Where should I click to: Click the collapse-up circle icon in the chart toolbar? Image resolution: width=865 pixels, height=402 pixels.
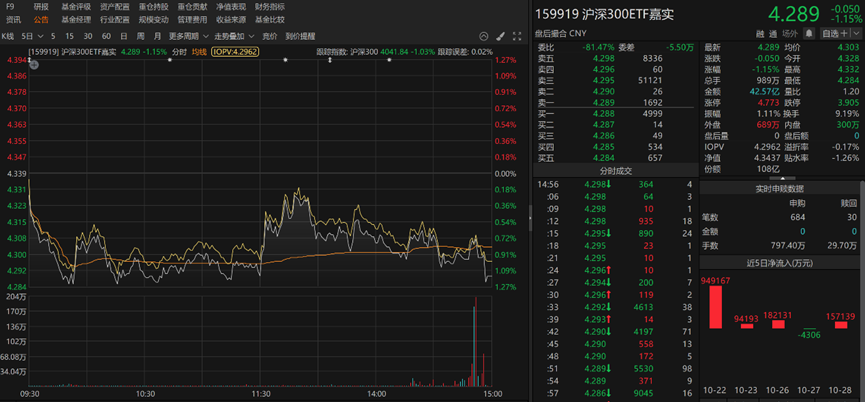point(484,36)
